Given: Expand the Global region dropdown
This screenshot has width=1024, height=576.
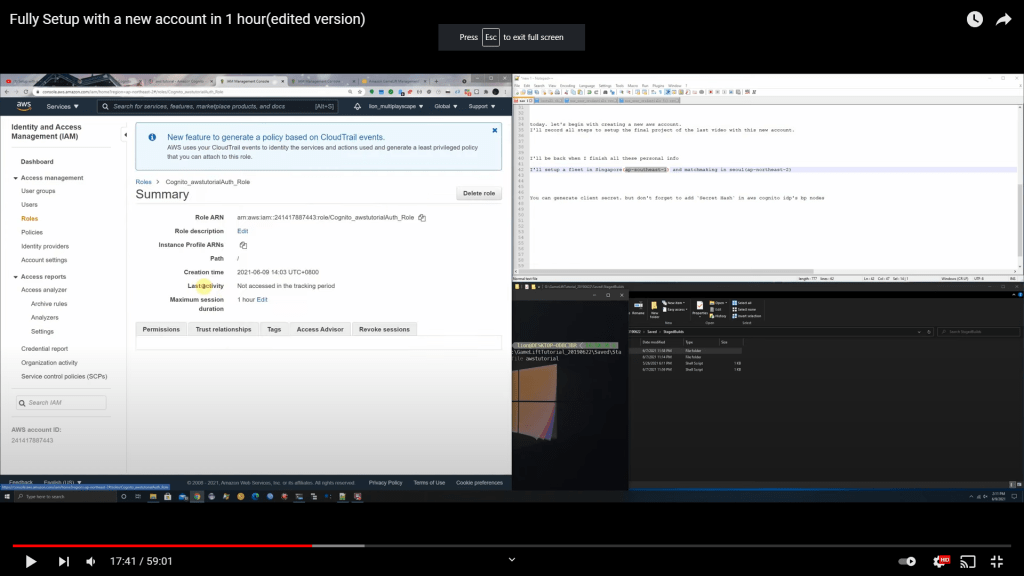Looking at the screenshot, I should point(446,106).
